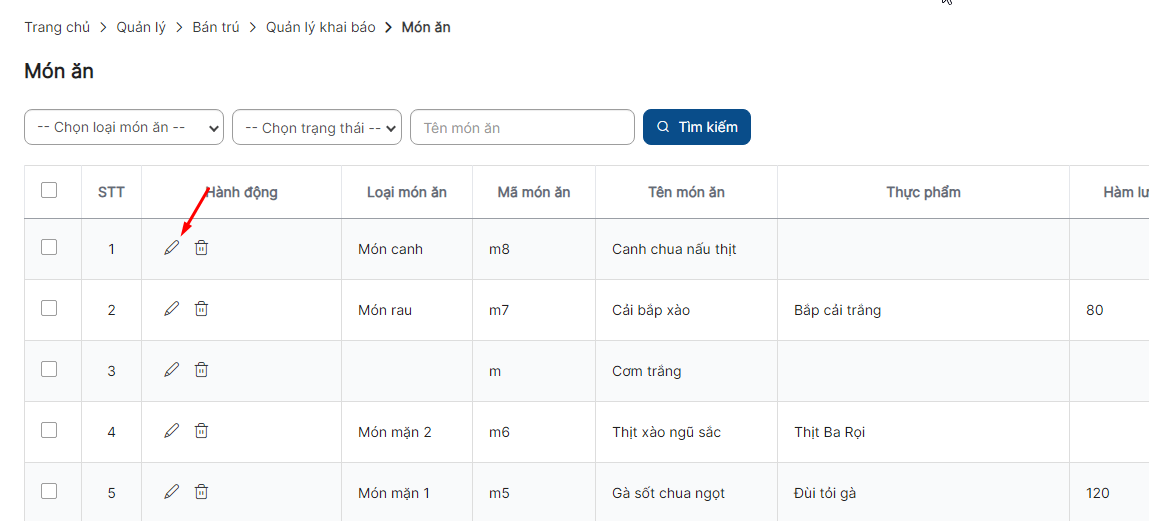1149x521 pixels.
Task: Go to Trang chủ breadcrumb
Action: [x=57, y=27]
